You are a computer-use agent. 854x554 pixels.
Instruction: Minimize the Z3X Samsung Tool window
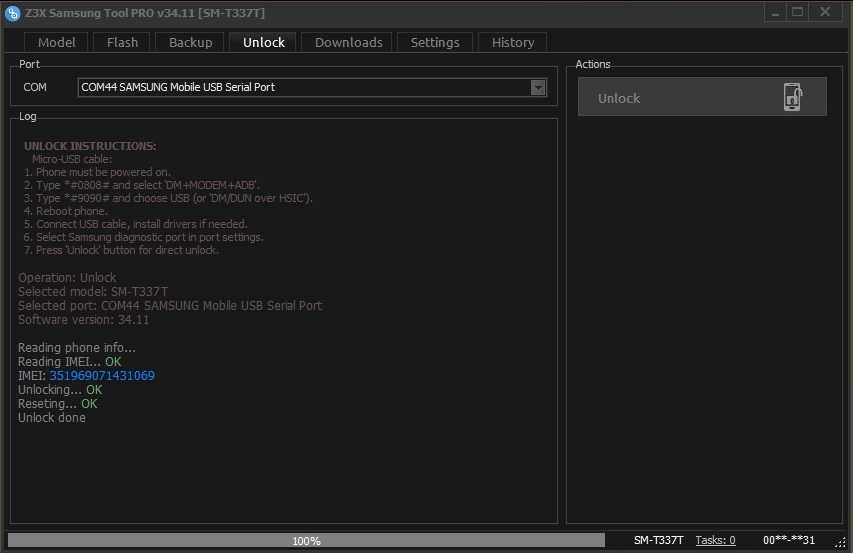tap(774, 12)
